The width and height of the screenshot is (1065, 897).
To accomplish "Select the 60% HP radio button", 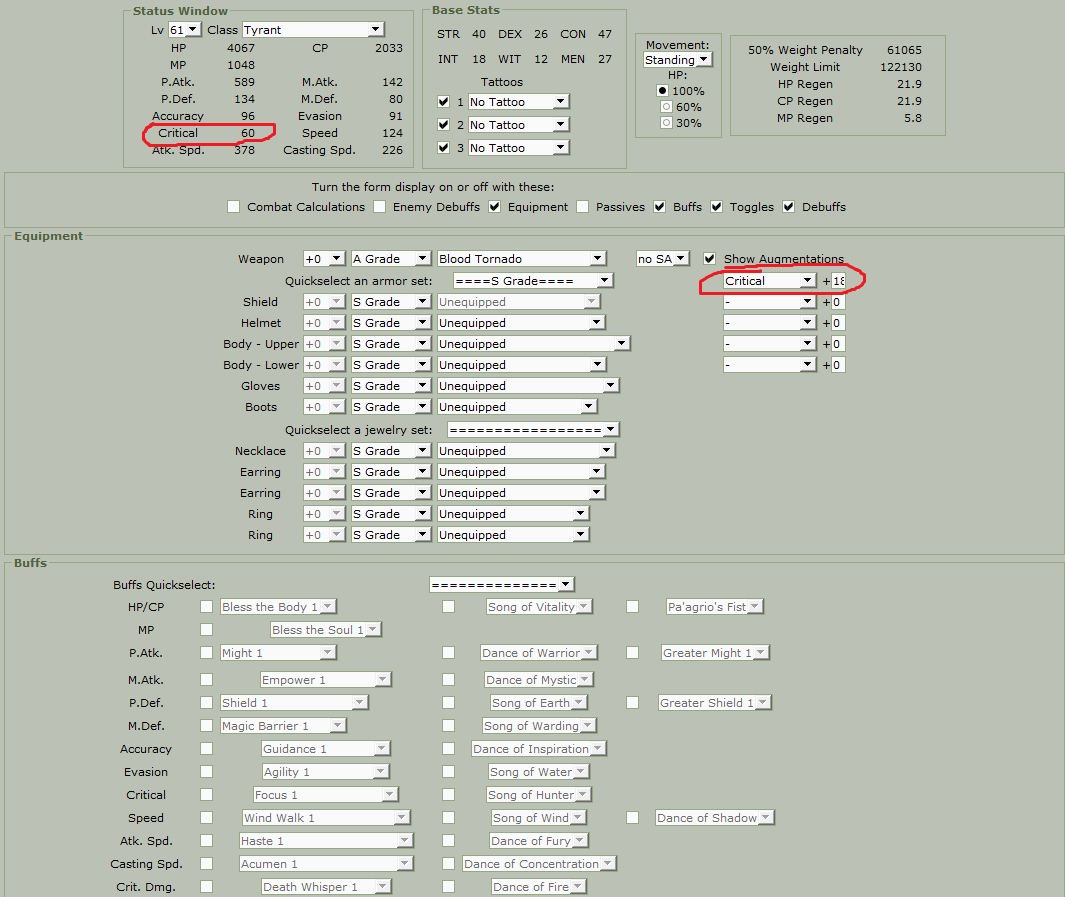I will coord(666,107).
